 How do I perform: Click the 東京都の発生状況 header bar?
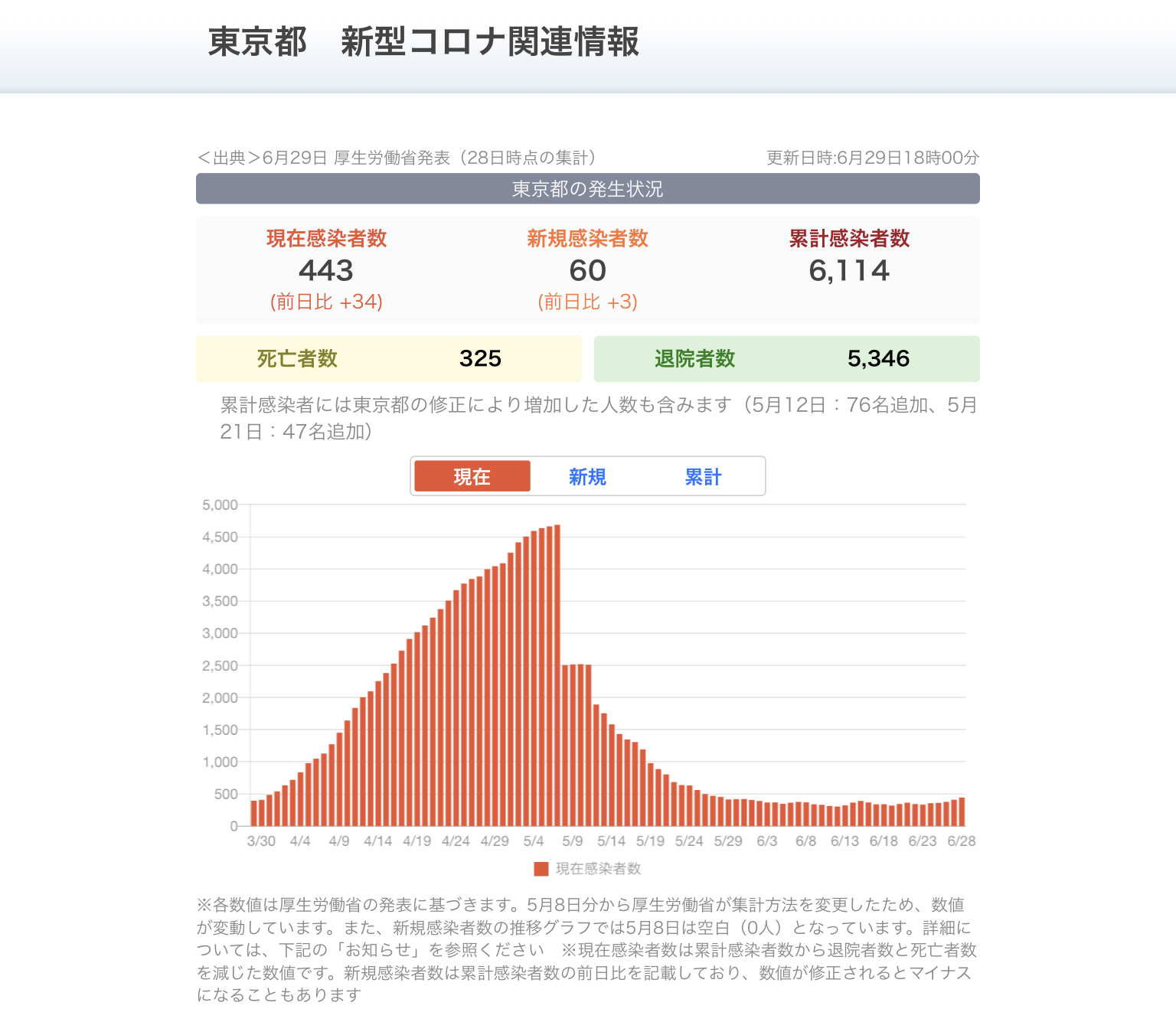[x=587, y=188]
